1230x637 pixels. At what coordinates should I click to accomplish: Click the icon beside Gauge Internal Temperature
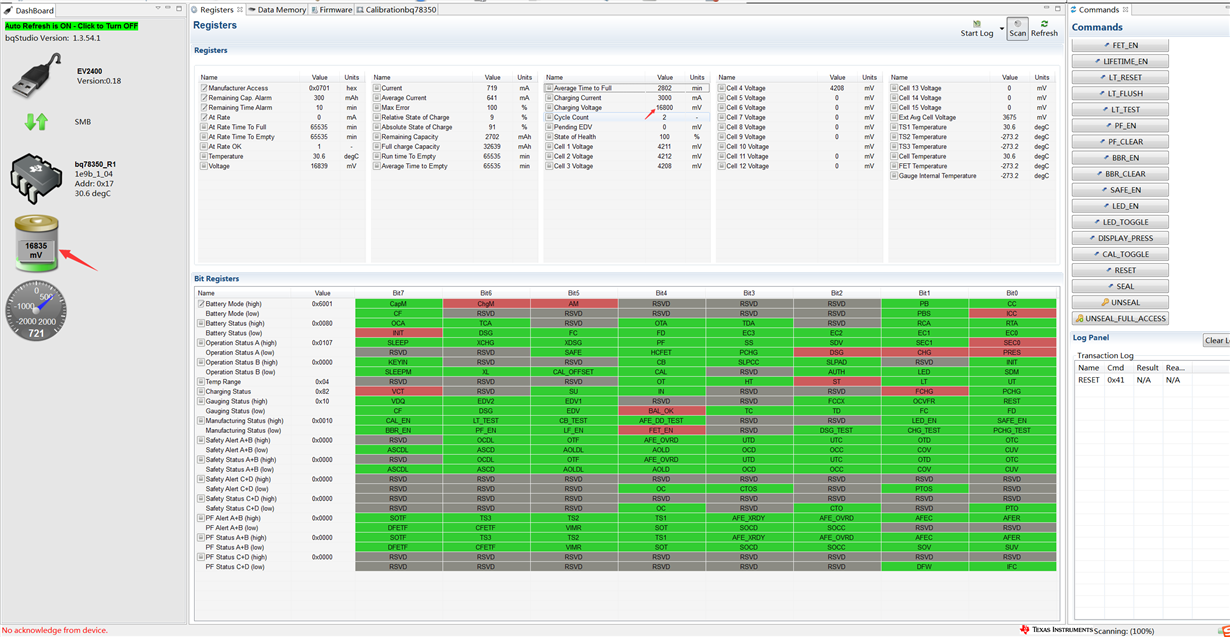pyautogui.click(x=894, y=176)
